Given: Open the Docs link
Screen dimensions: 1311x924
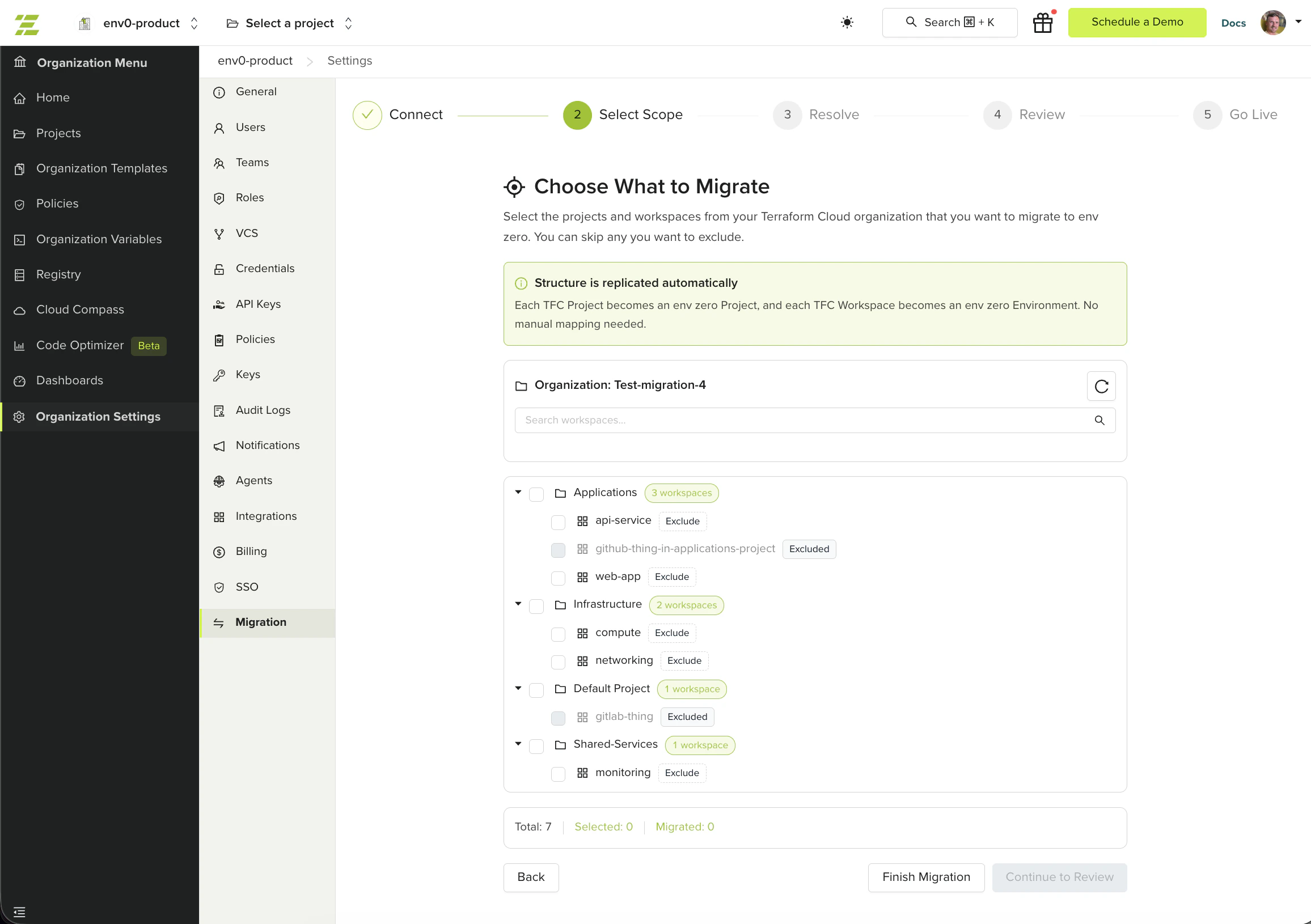Looking at the screenshot, I should pos(1233,23).
